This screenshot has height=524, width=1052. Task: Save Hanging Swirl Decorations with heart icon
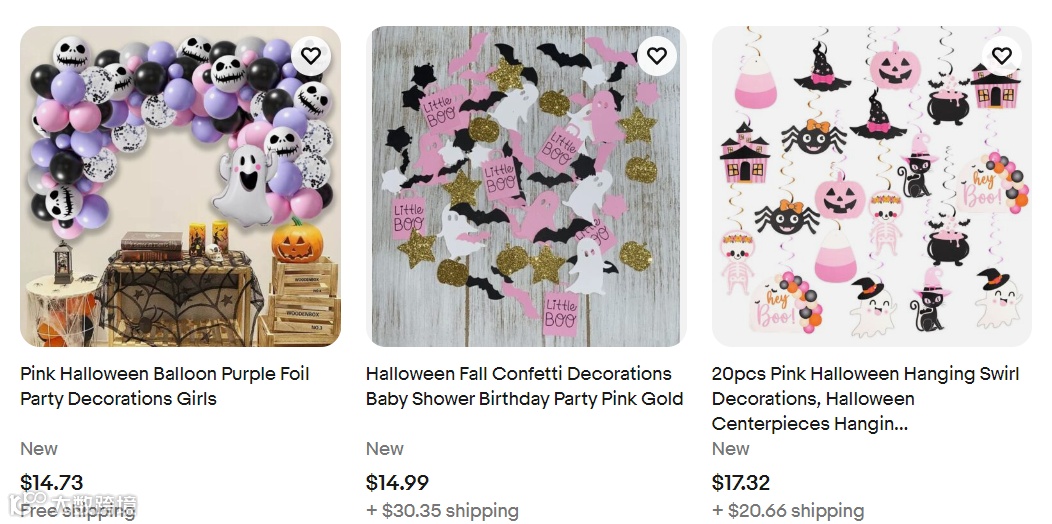[1002, 56]
